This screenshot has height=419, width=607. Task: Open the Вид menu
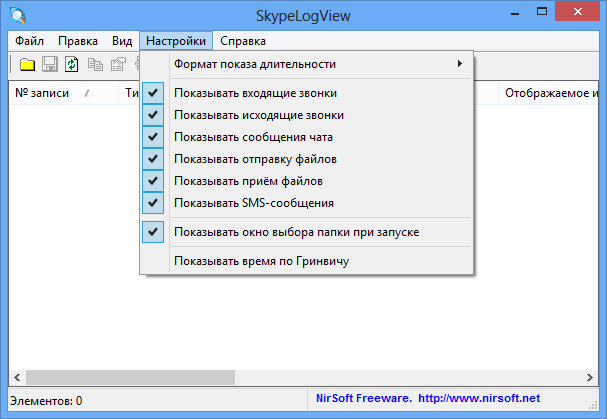(122, 41)
